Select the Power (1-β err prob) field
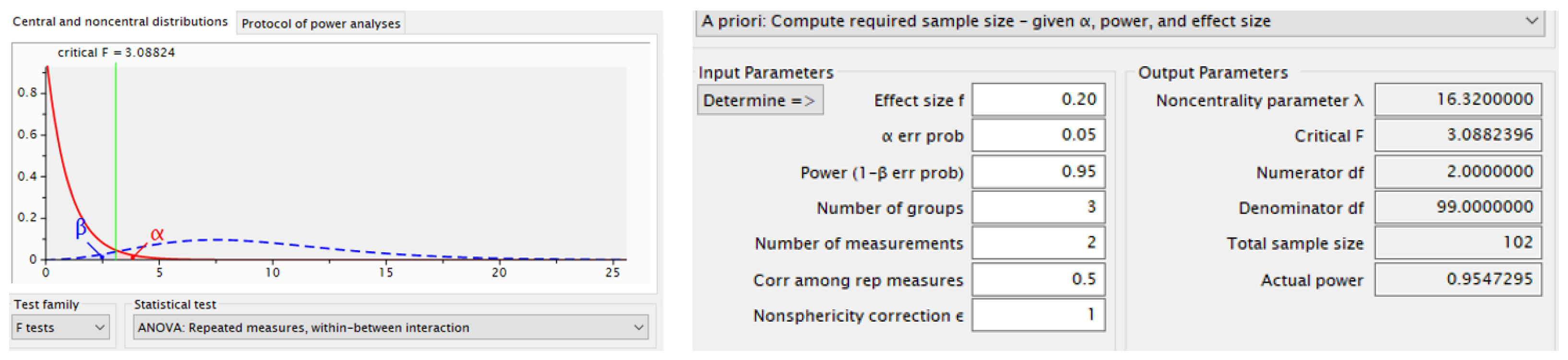1568x360 pixels. click(x=1038, y=172)
